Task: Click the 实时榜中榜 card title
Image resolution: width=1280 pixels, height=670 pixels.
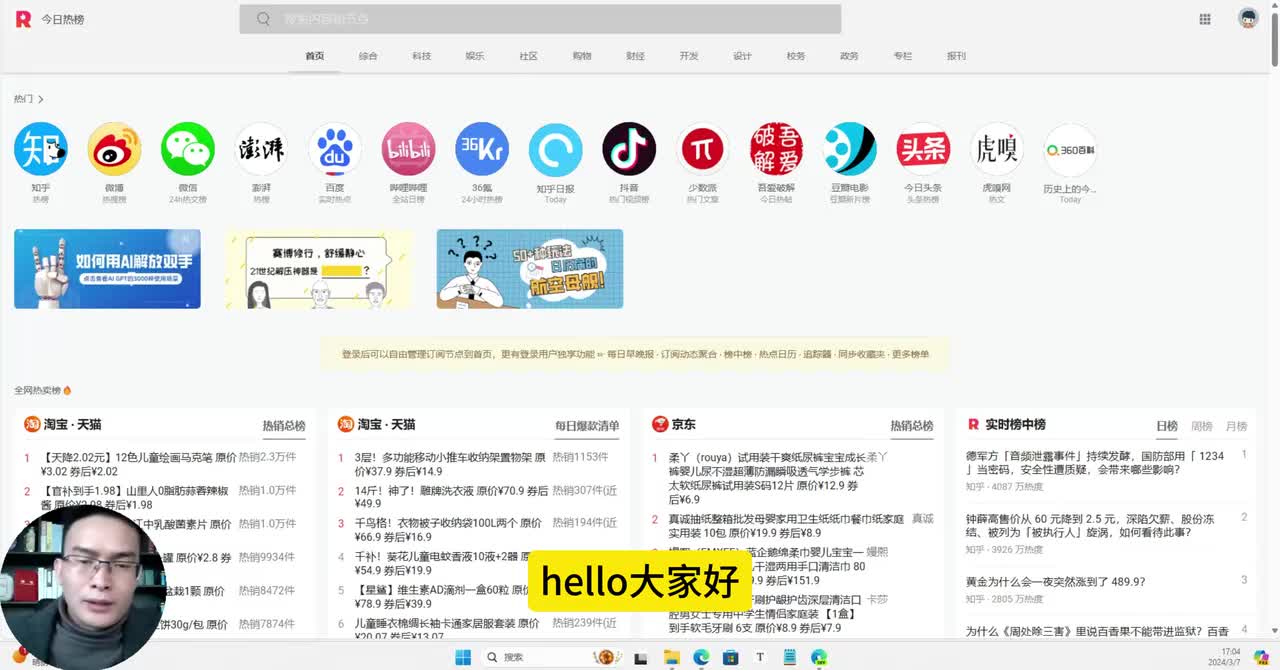Action: pos(1015,424)
